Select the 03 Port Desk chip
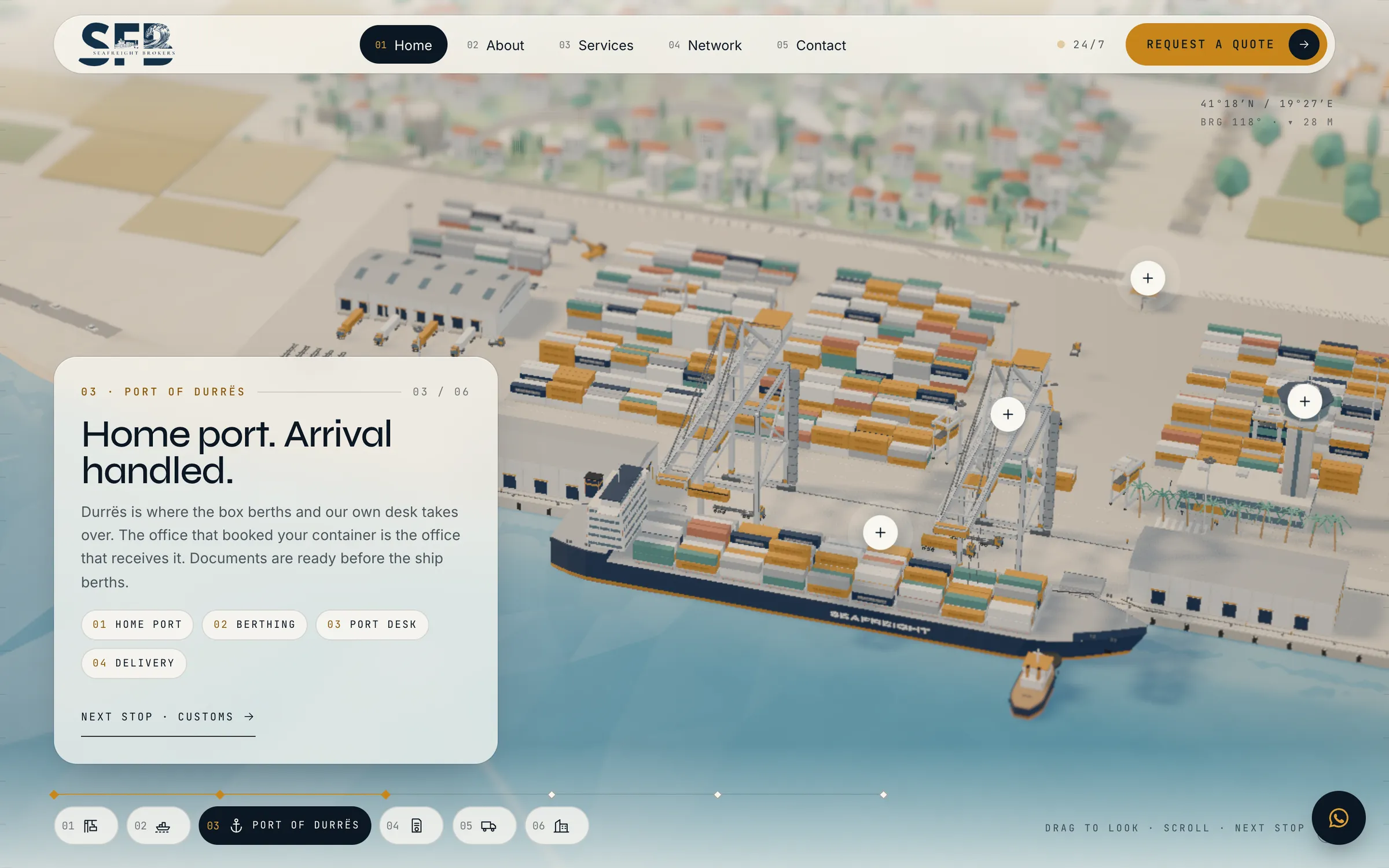1389x868 pixels. click(x=372, y=625)
